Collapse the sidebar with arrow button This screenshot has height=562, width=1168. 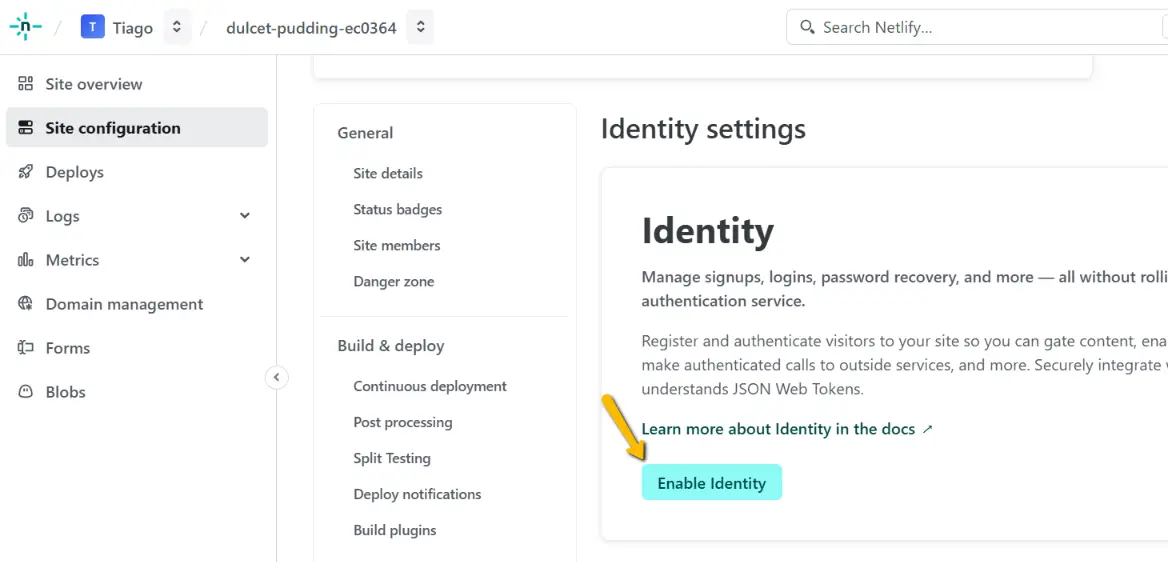[x=276, y=378]
